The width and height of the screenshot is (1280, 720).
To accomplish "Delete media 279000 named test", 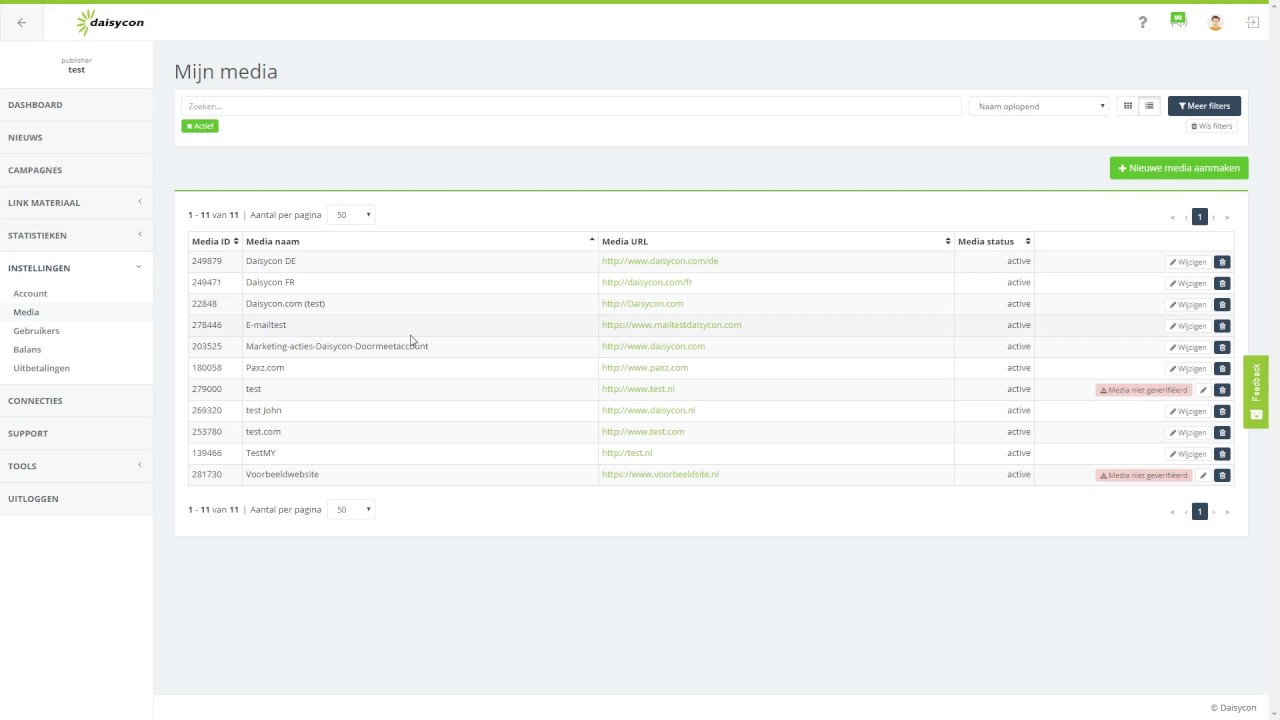I will 1222,390.
